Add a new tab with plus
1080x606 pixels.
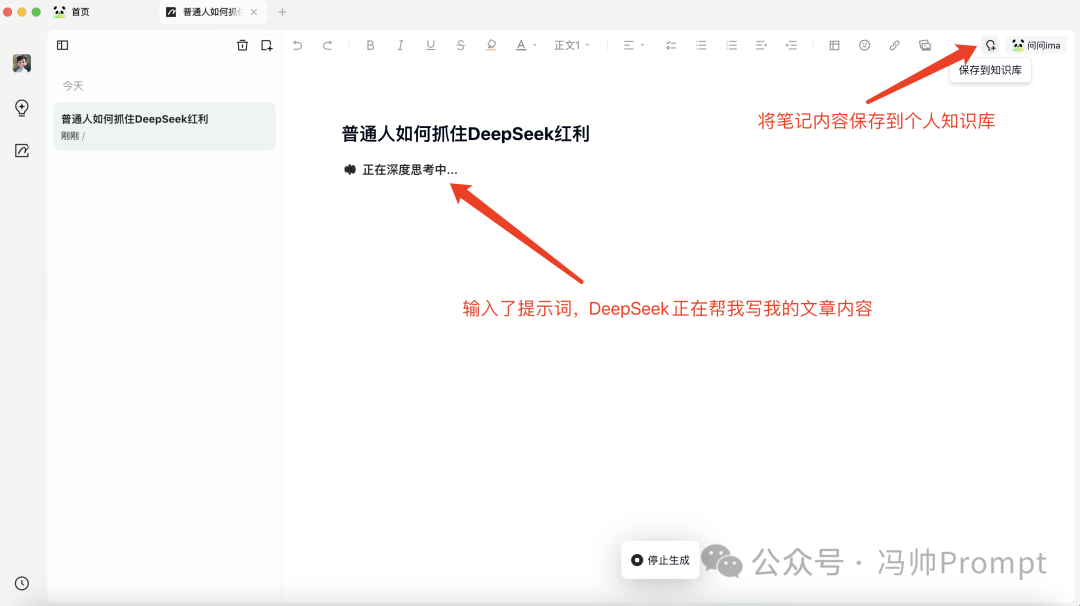pyautogui.click(x=282, y=12)
